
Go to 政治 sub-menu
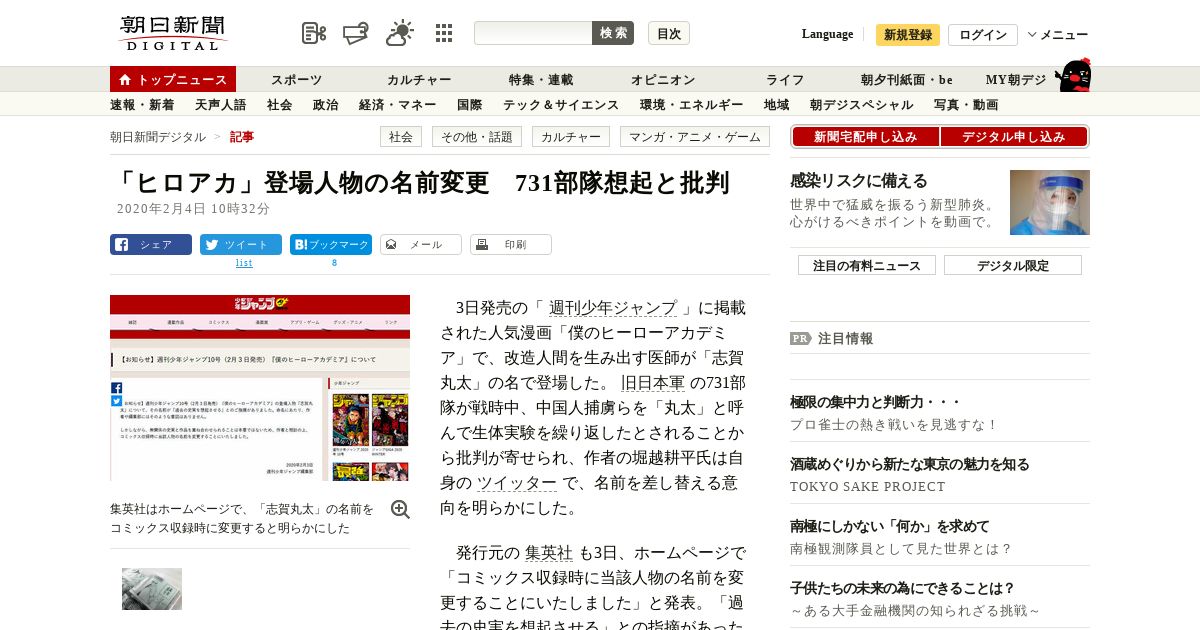pos(326,104)
